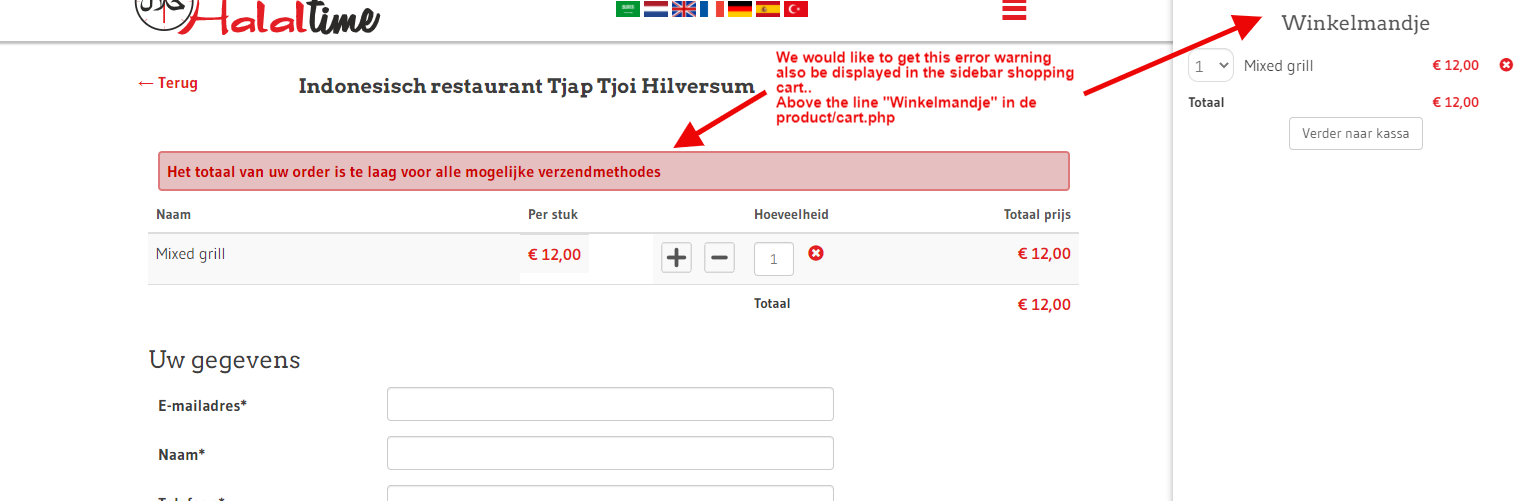This screenshot has height=501, width=1539.
Task: Pick the French flag language option
Action: (x=712, y=9)
